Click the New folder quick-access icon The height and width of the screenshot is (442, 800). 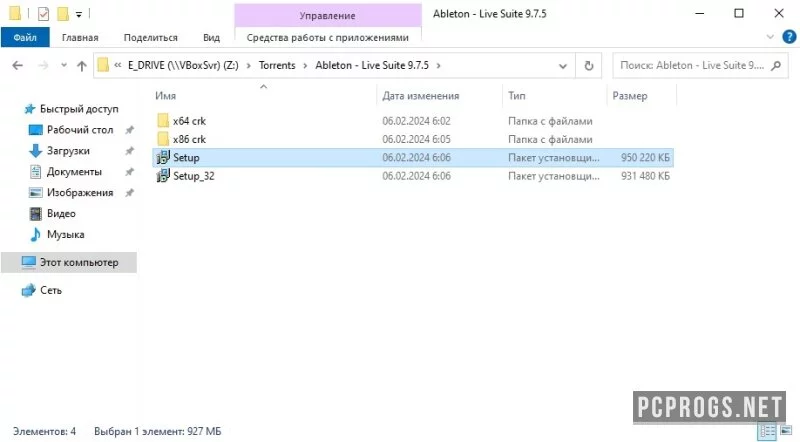point(63,14)
